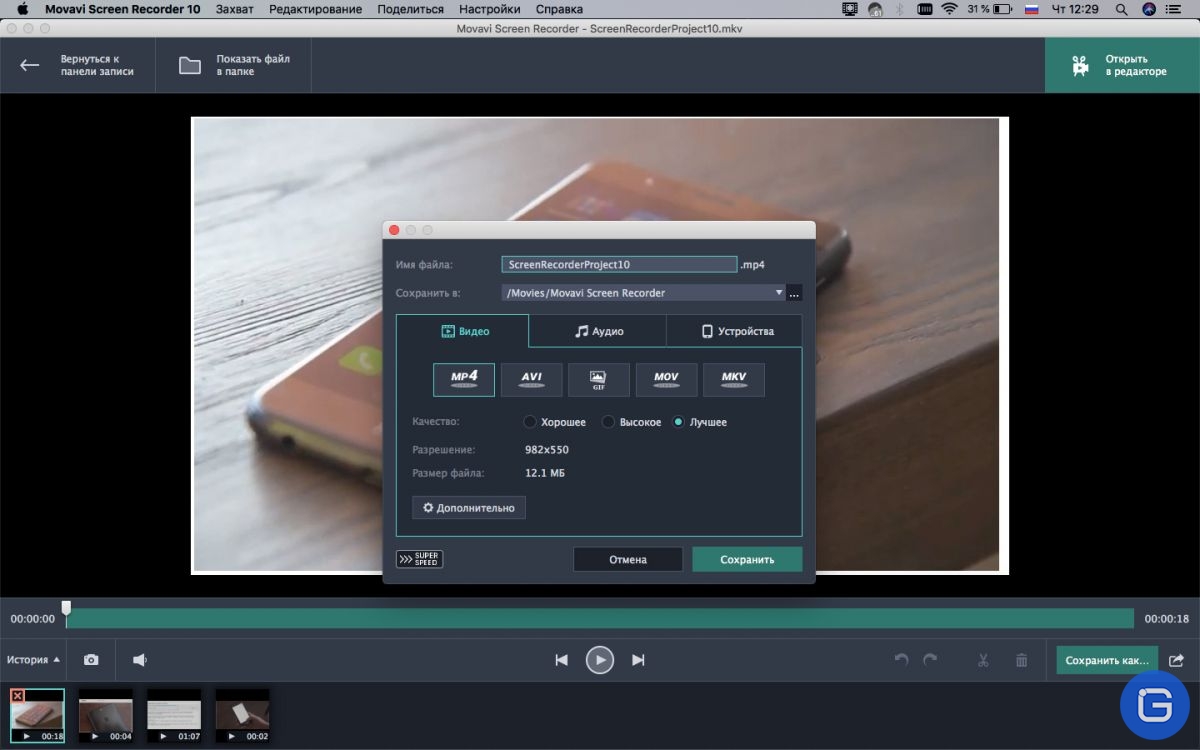Close the save dialog with the red button
Screen dimensions: 1200x750
(394, 230)
